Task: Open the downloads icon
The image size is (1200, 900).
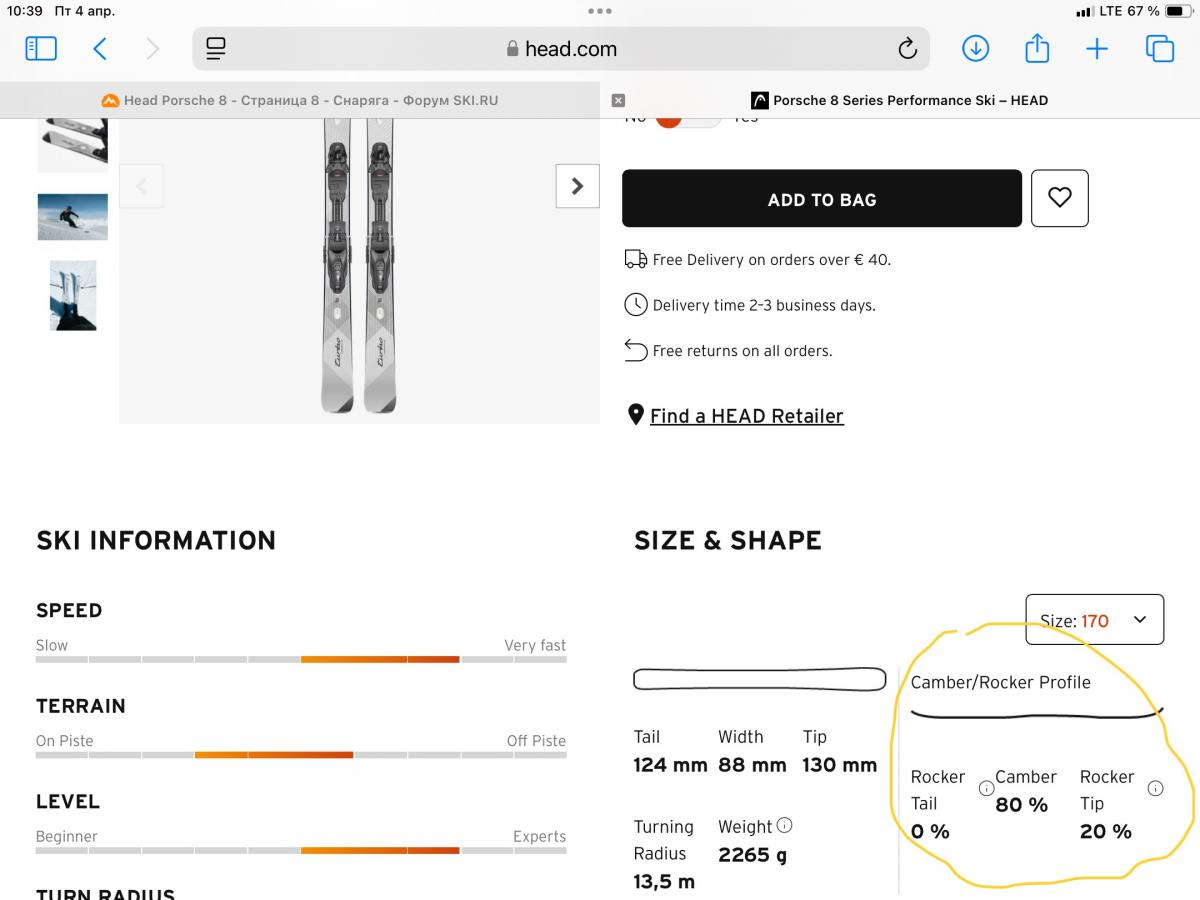Action: tap(975, 48)
